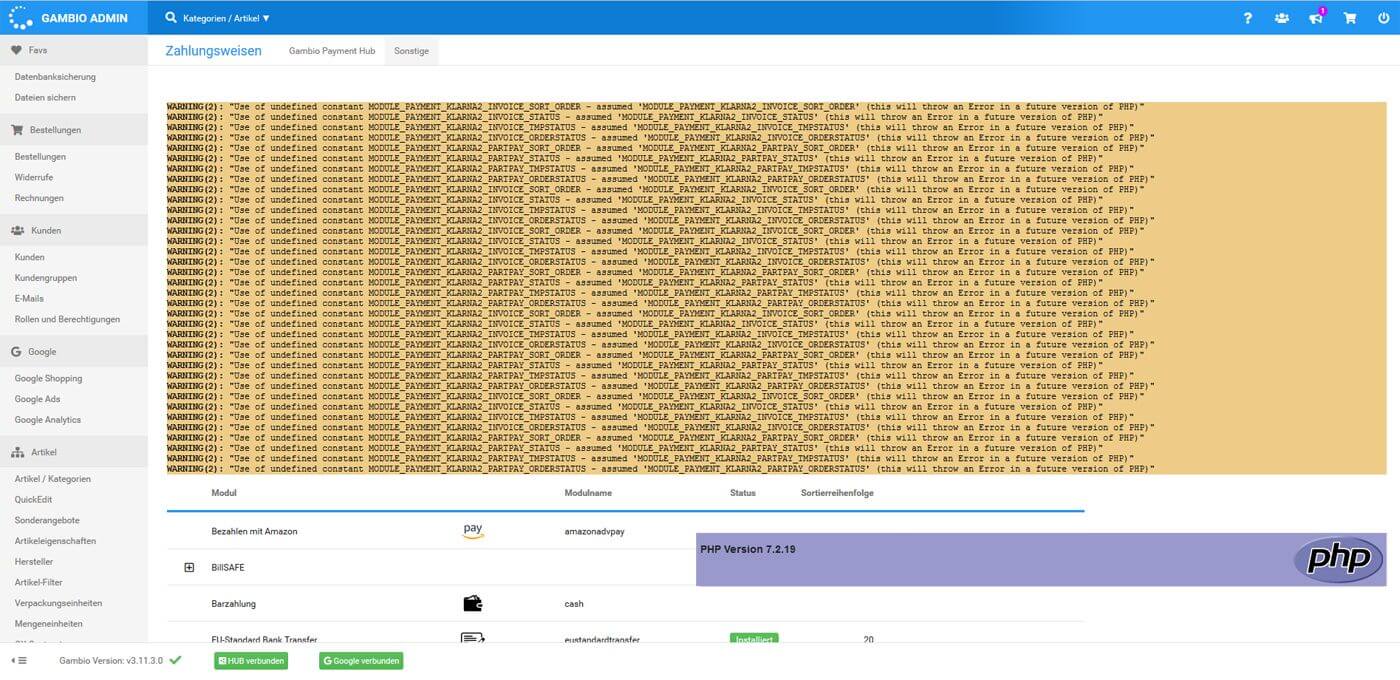Open QuickEdit in the sidebar
Screen dimensions: 1400x680
point(33,500)
